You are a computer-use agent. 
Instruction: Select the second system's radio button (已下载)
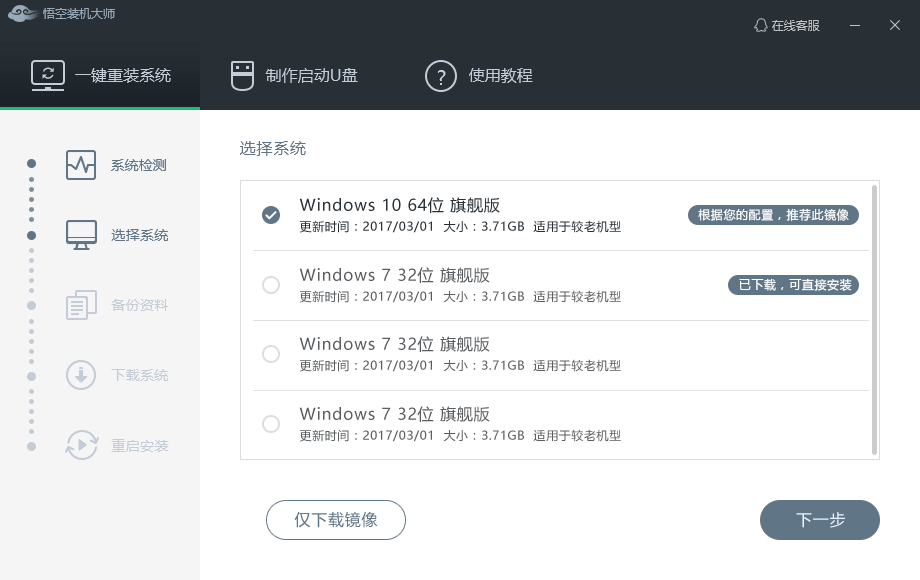point(271,285)
